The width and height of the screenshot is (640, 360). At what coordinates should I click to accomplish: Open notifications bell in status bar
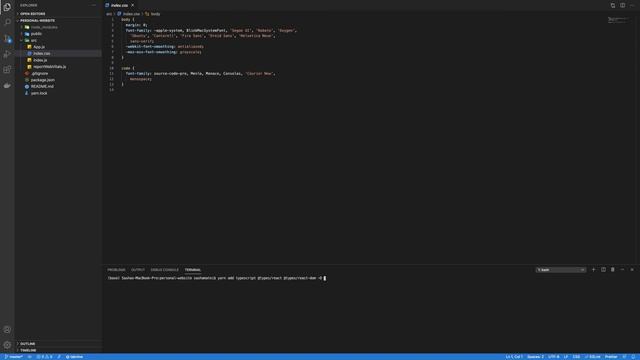(633, 357)
